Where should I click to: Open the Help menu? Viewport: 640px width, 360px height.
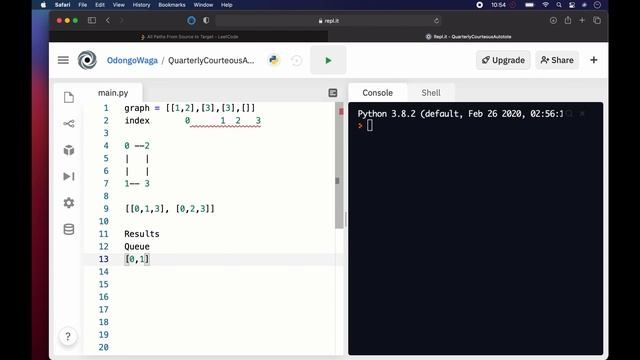[x=227, y=5]
